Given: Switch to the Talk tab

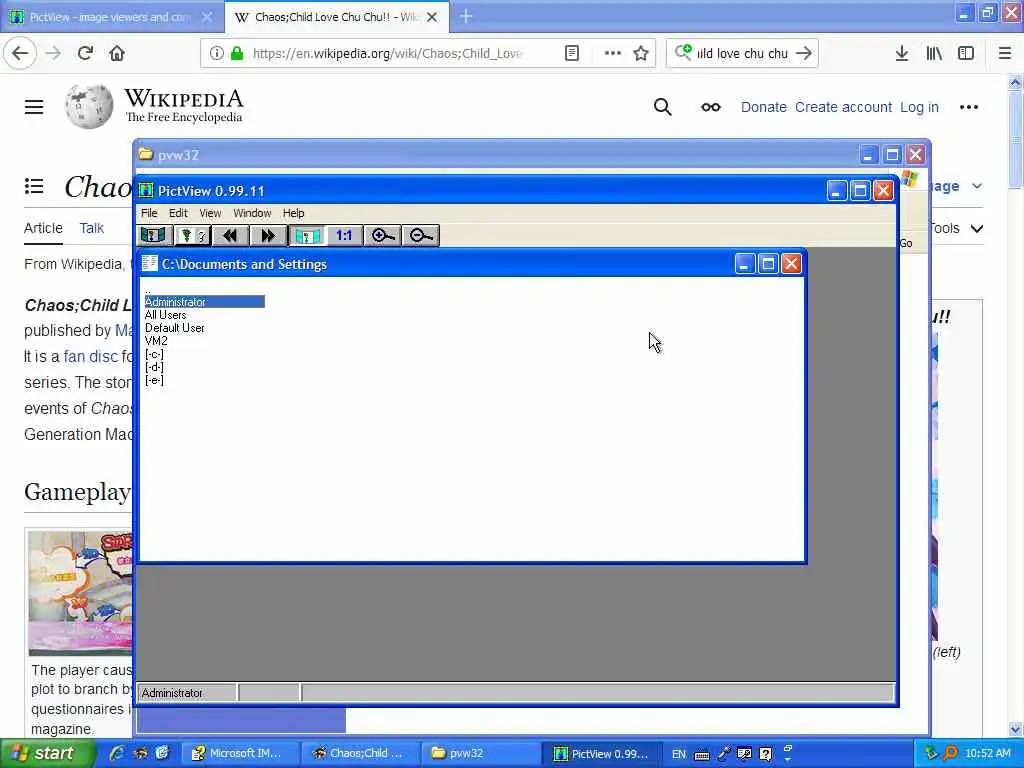Looking at the screenshot, I should click(x=91, y=228).
